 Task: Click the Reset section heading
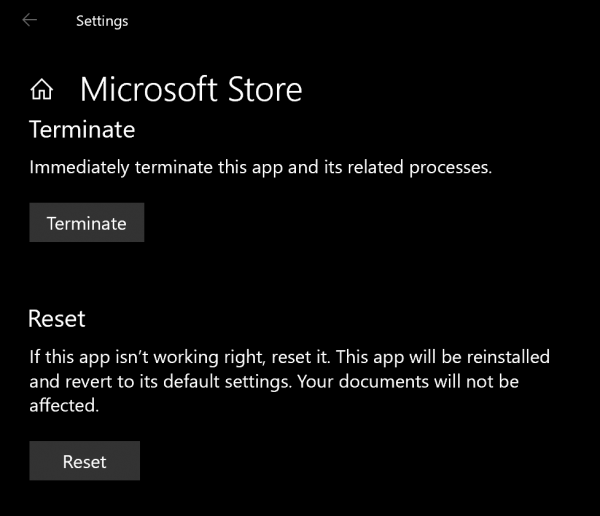tap(57, 318)
